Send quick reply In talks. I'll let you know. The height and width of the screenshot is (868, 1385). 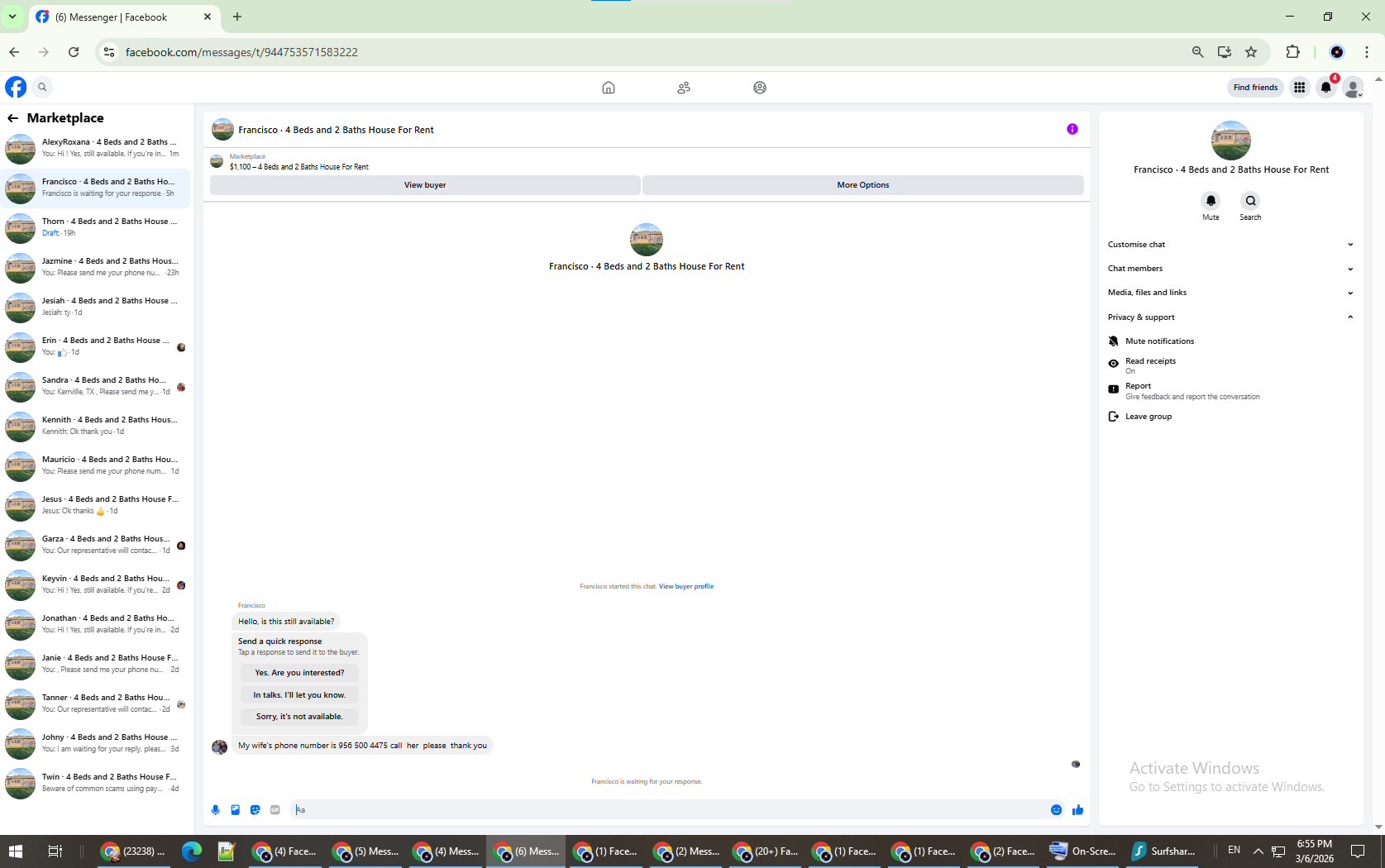tap(299, 695)
